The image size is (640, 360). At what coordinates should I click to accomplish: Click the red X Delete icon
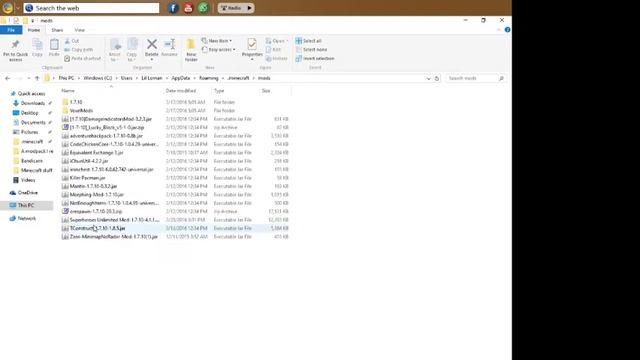pos(152,44)
